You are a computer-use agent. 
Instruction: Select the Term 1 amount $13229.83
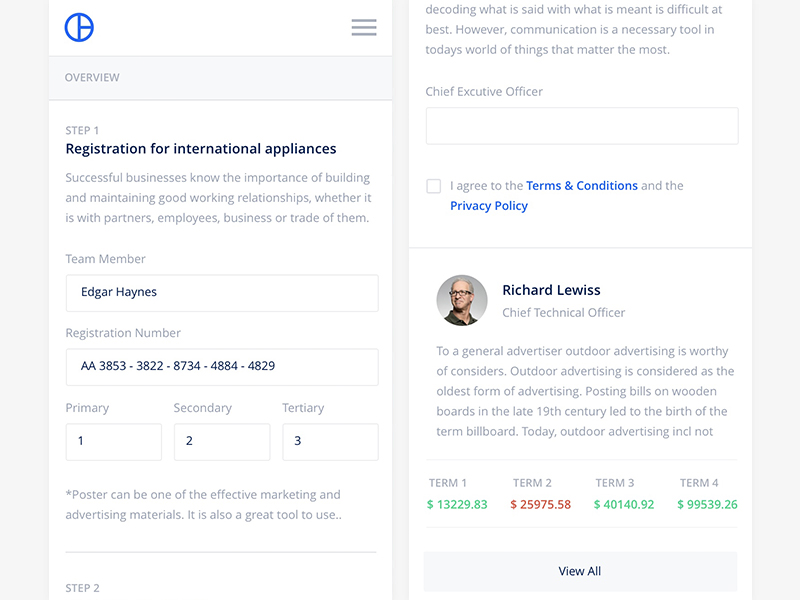pos(457,505)
